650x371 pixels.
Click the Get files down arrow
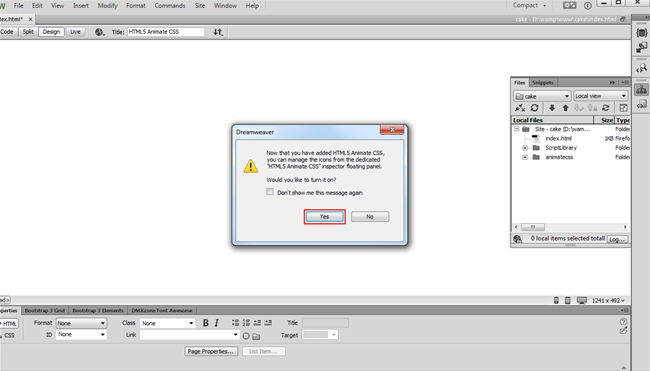pyautogui.click(x=552, y=108)
